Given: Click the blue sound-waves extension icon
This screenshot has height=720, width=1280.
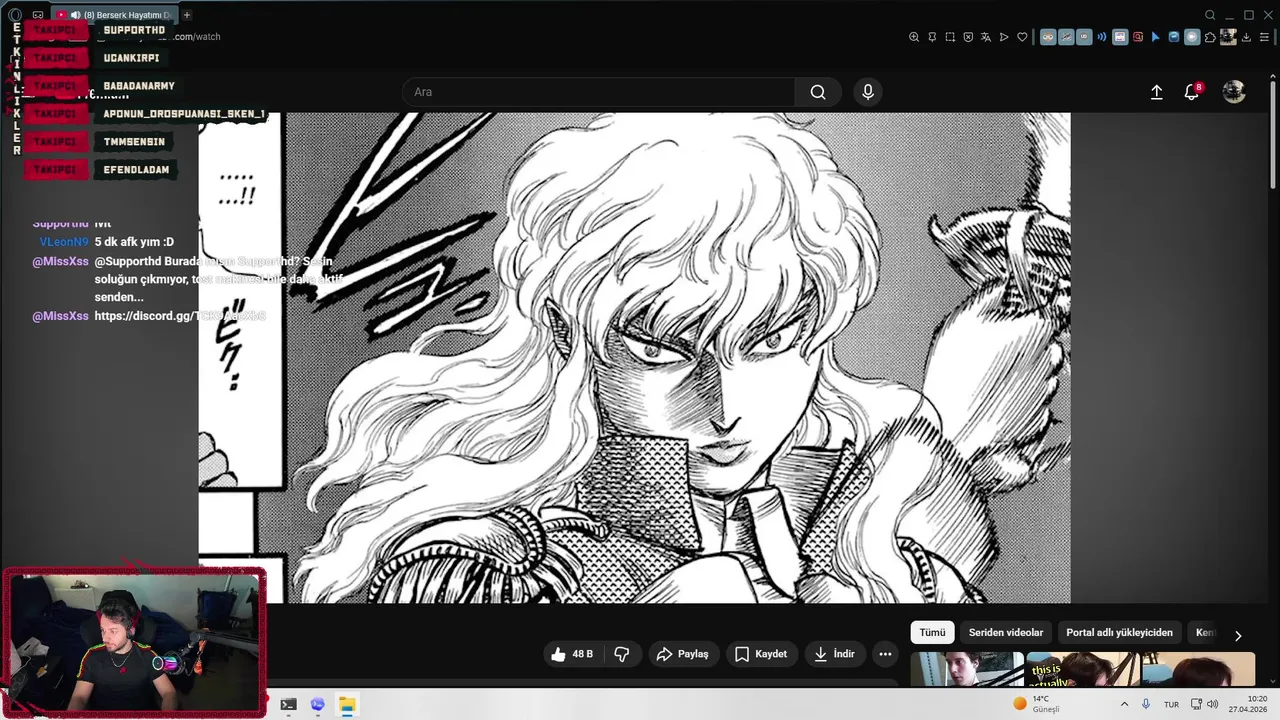Looking at the screenshot, I should click(x=1102, y=37).
